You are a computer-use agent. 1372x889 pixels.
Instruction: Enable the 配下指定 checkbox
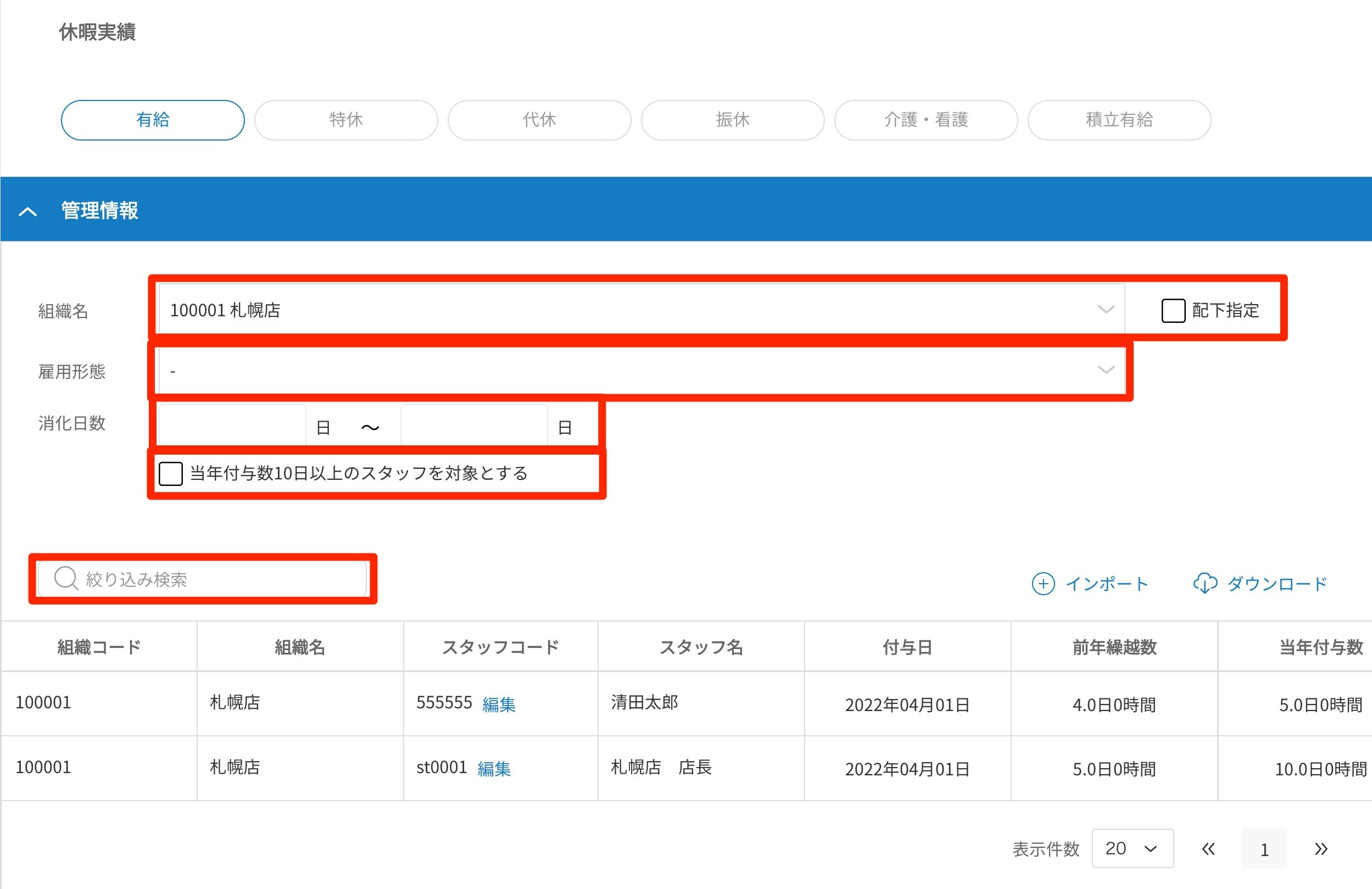pos(1173,311)
